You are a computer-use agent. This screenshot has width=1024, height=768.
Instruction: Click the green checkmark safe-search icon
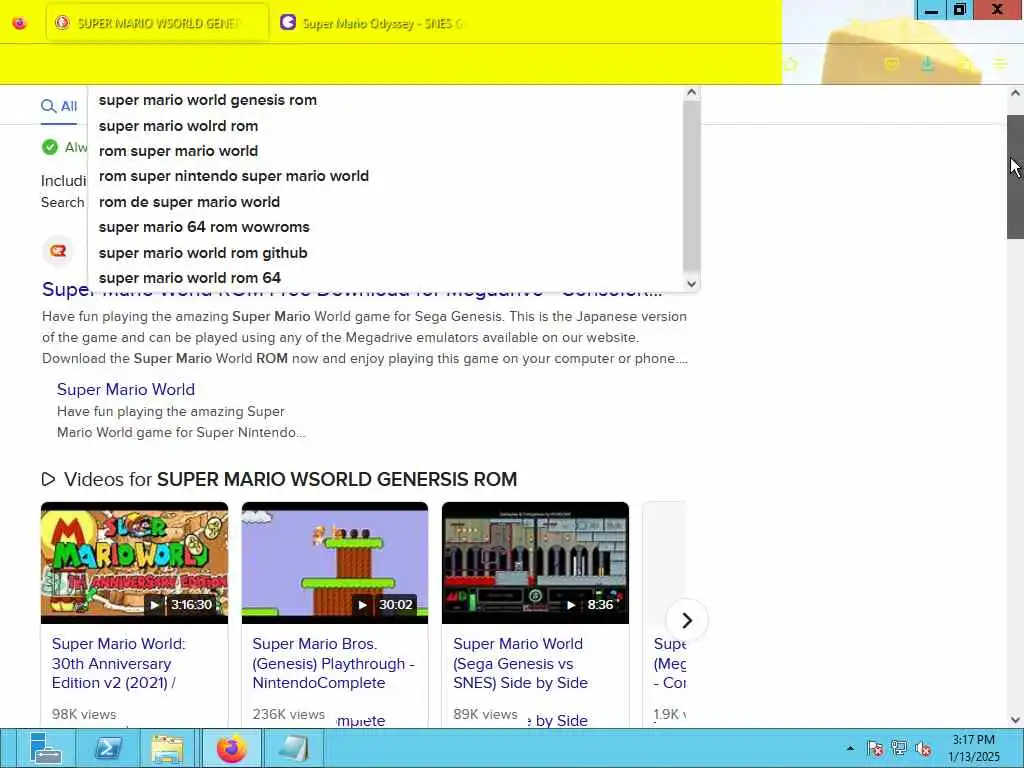50,147
